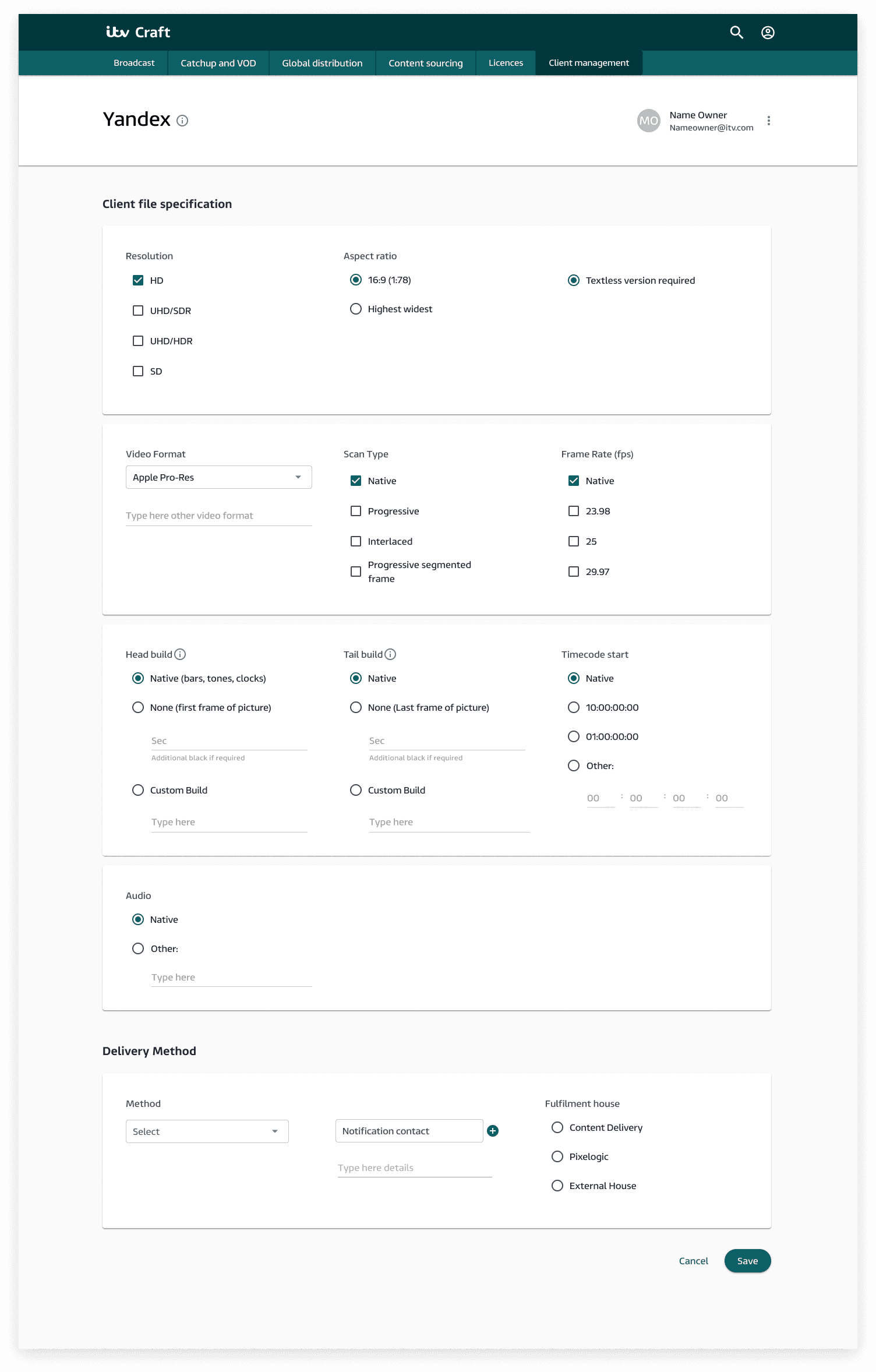
Task: Check the Progressive scan type
Action: [356, 511]
